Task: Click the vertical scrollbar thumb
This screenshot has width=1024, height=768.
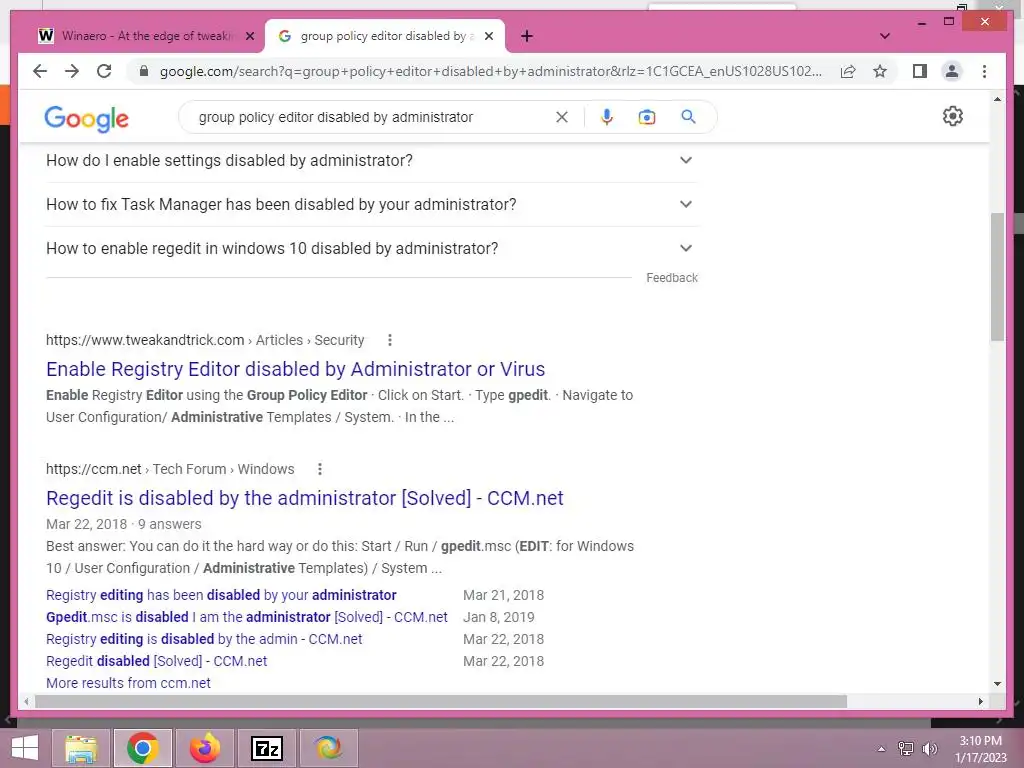Action: click(997, 277)
